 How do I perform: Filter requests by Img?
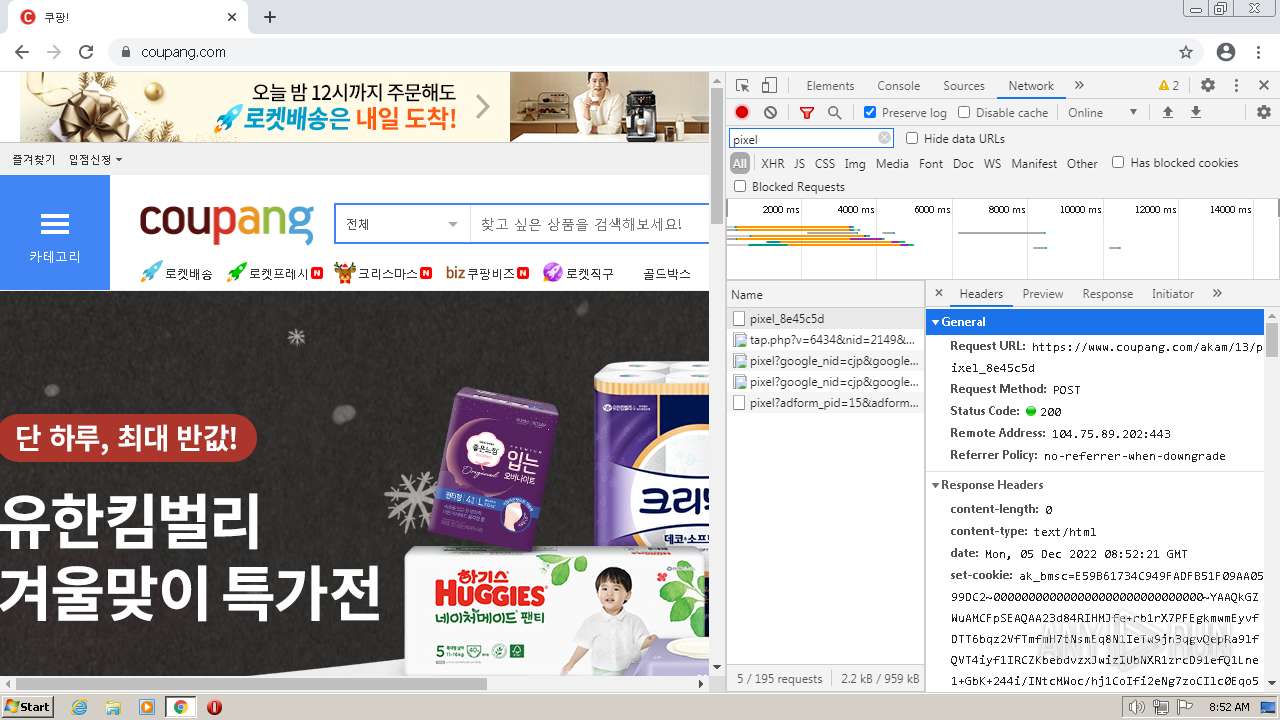coord(855,164)
